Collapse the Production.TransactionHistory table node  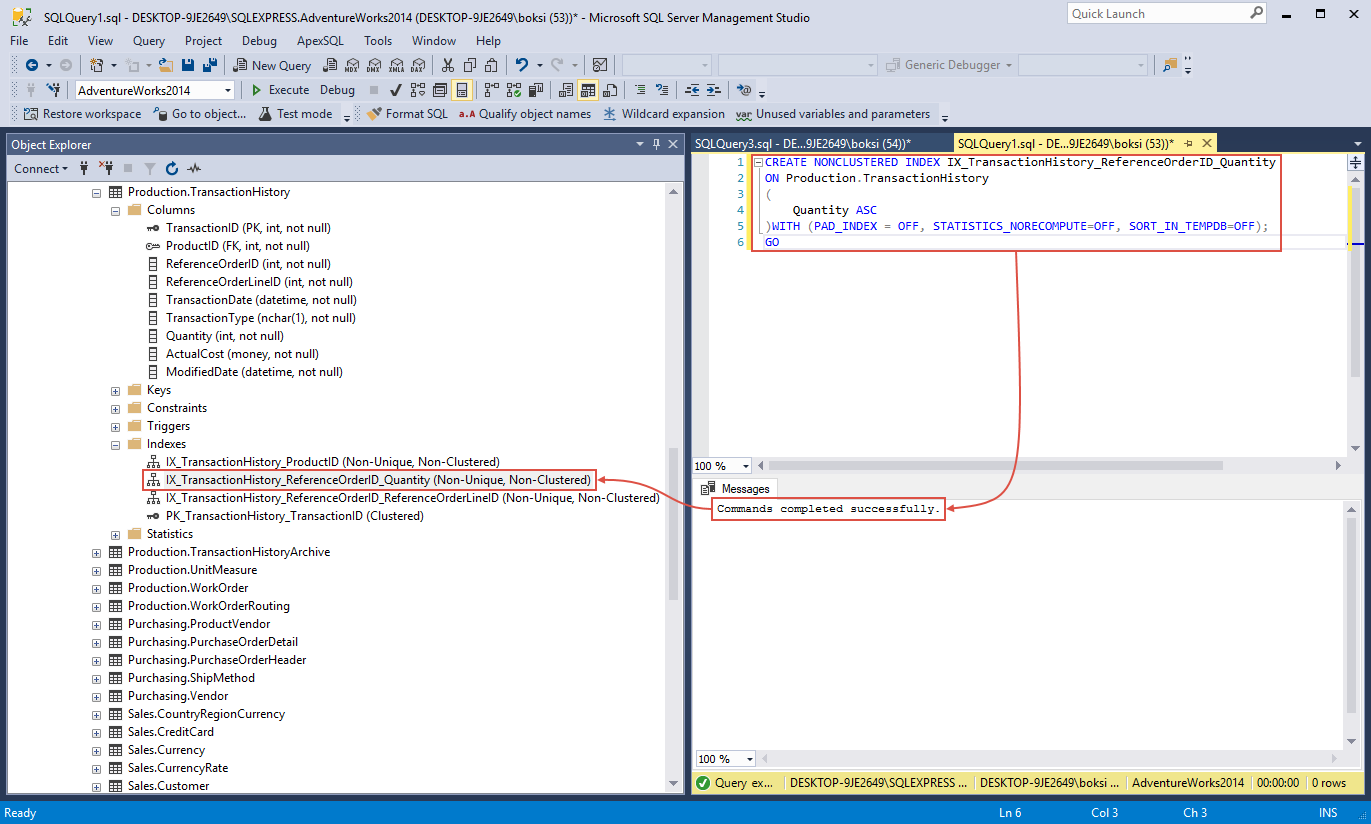tap(97, 192)
